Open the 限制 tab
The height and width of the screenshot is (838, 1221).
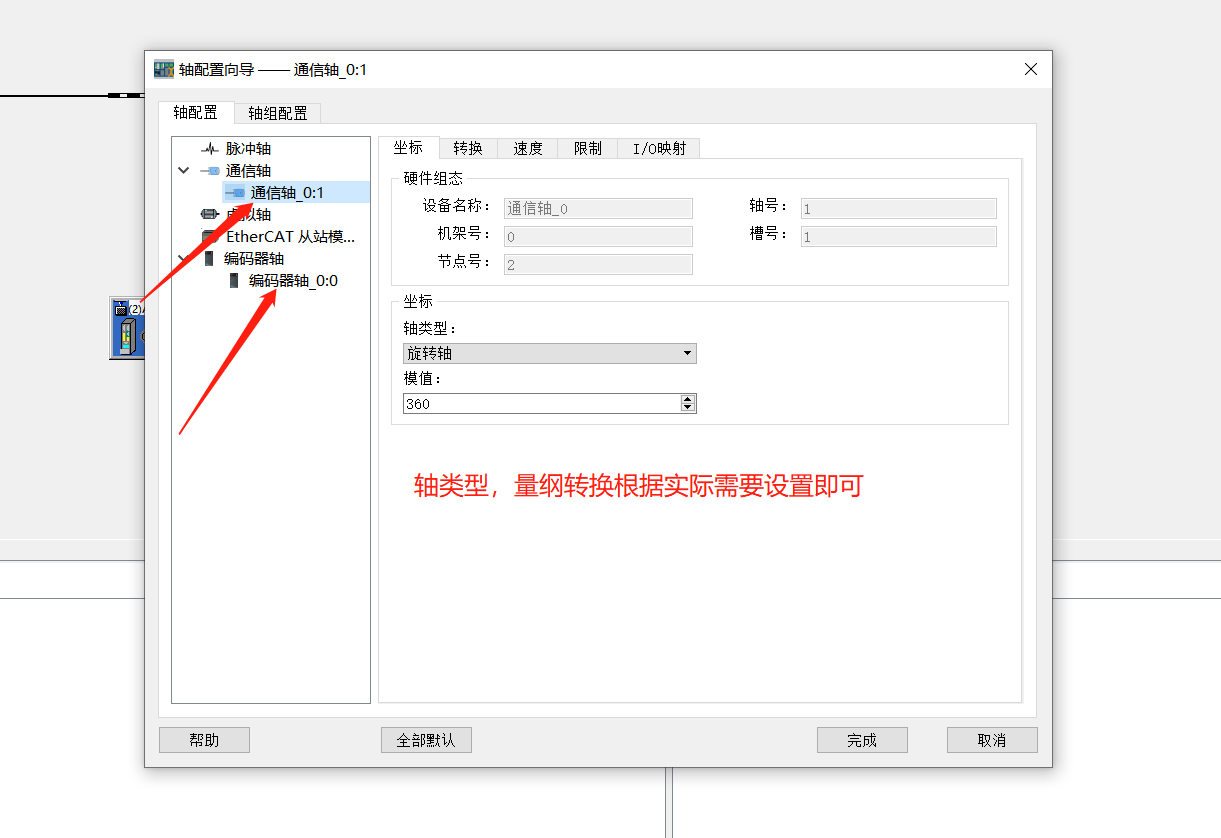pos(588,148)
